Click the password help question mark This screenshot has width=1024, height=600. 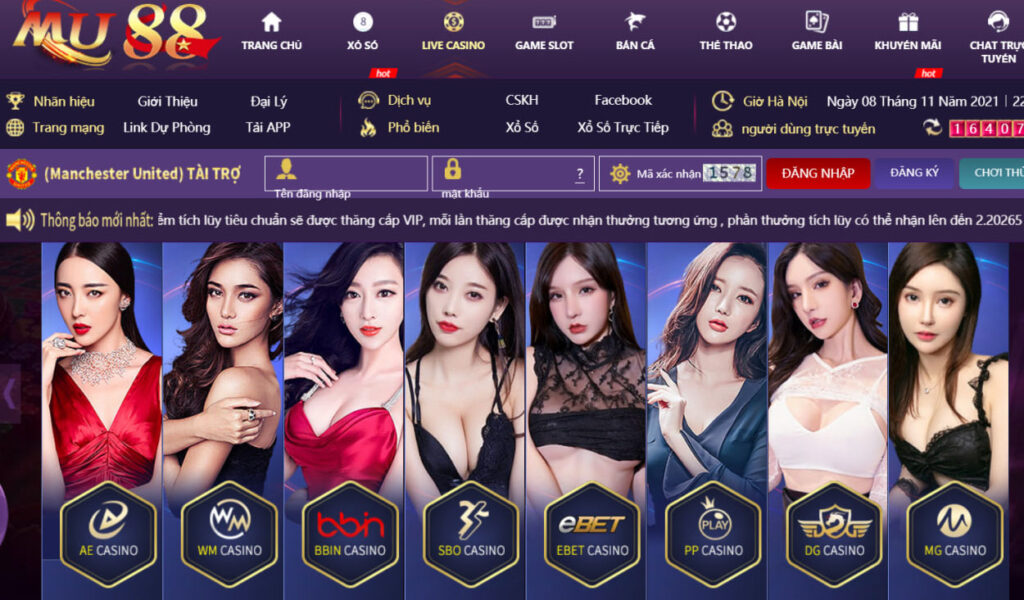[x=579, y=174]
